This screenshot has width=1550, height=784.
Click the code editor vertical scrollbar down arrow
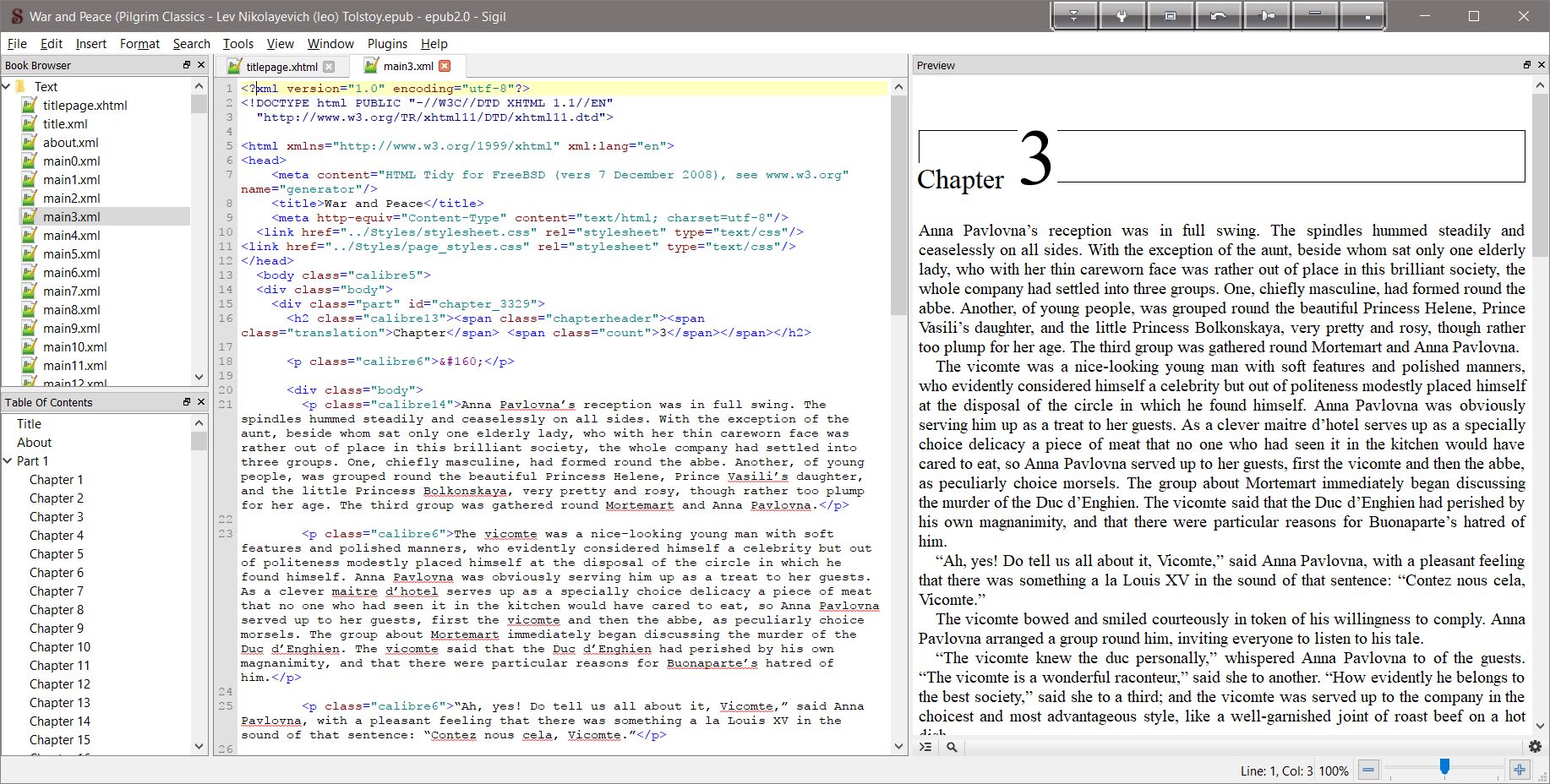[898, 746]
